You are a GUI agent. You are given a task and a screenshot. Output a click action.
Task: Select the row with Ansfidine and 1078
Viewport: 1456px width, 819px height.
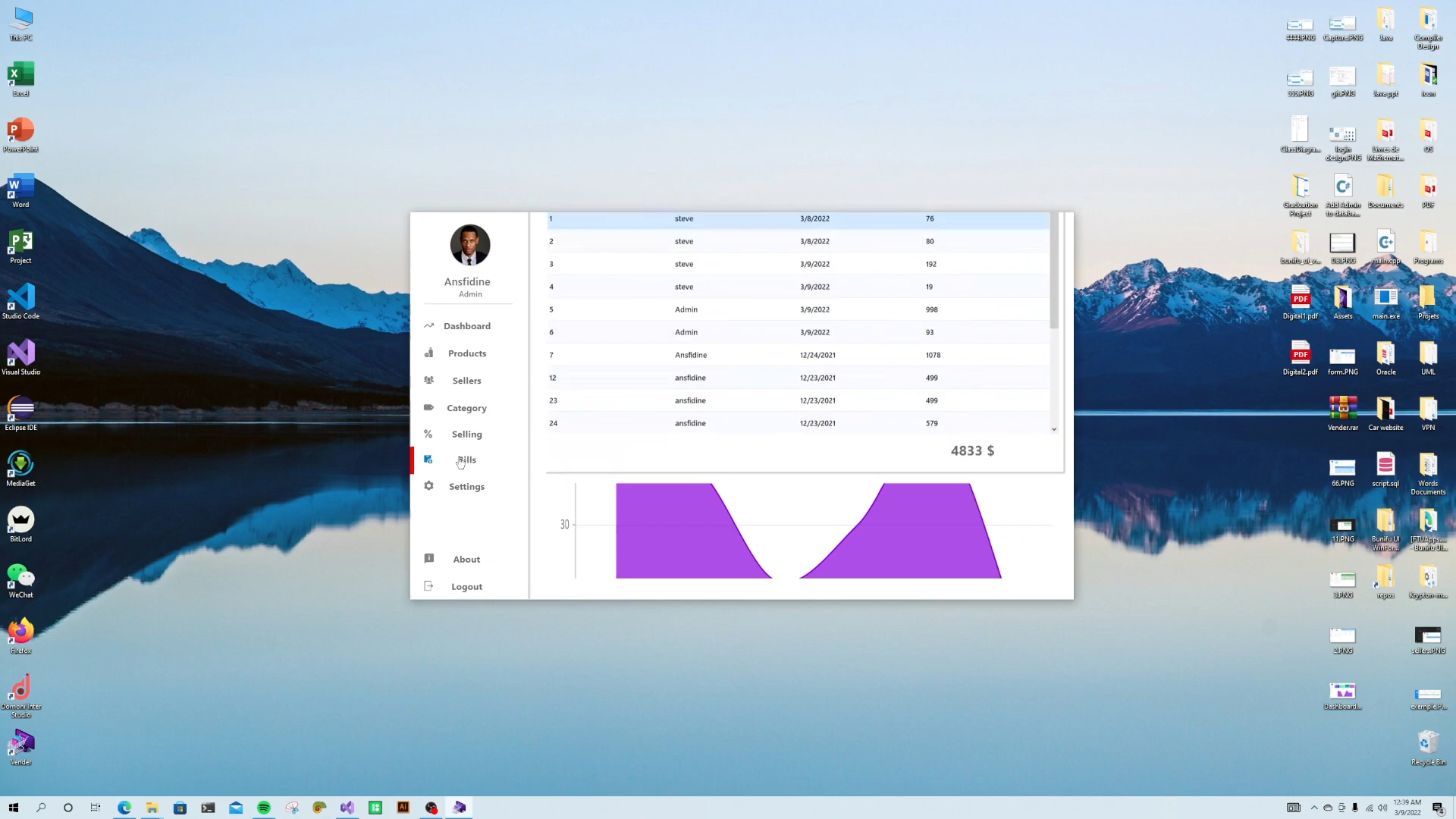pyautogui.click(x=796, y=354)
